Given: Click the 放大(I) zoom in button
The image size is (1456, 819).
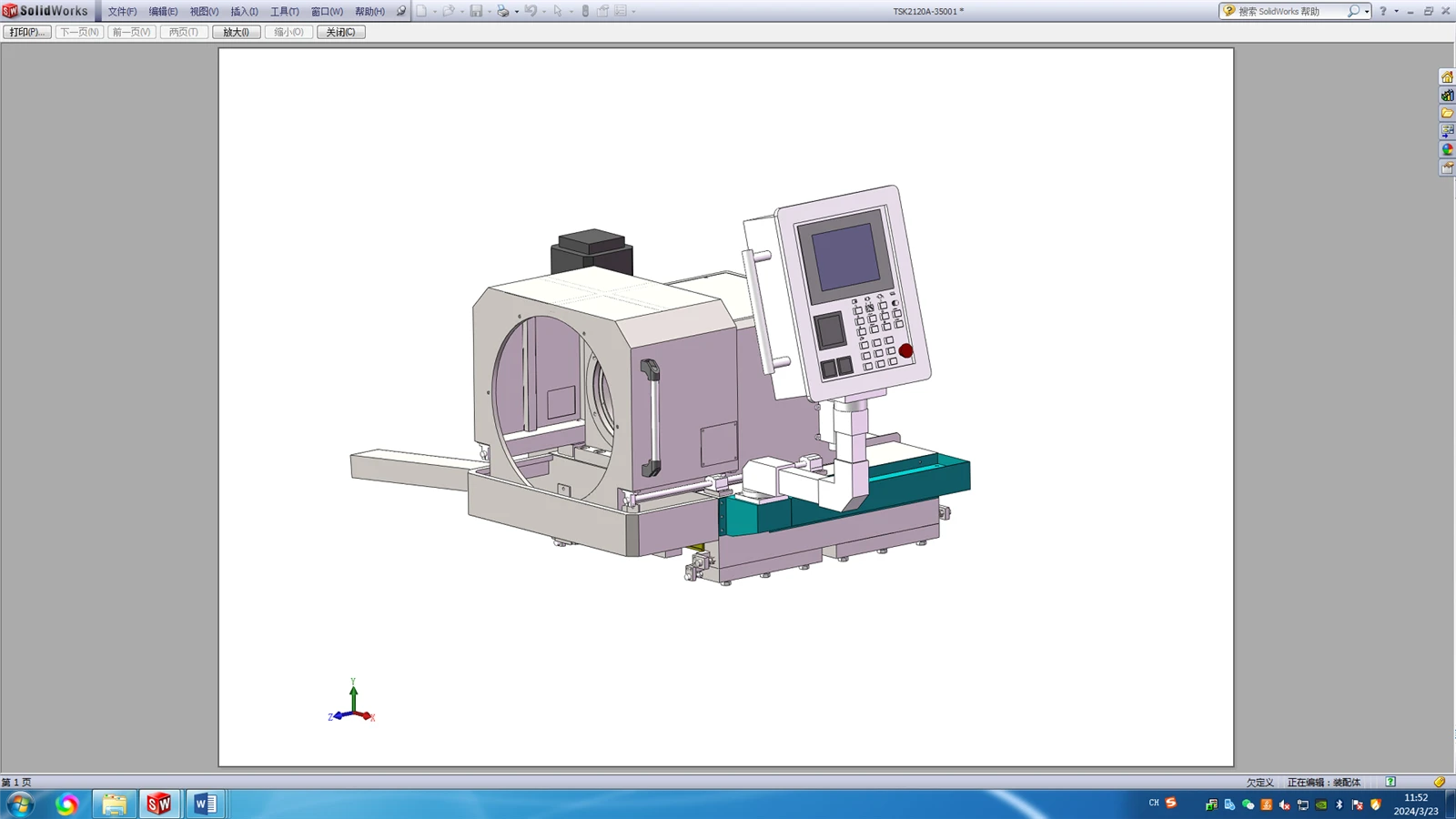Looking at the screenshot, I should 237,32.
